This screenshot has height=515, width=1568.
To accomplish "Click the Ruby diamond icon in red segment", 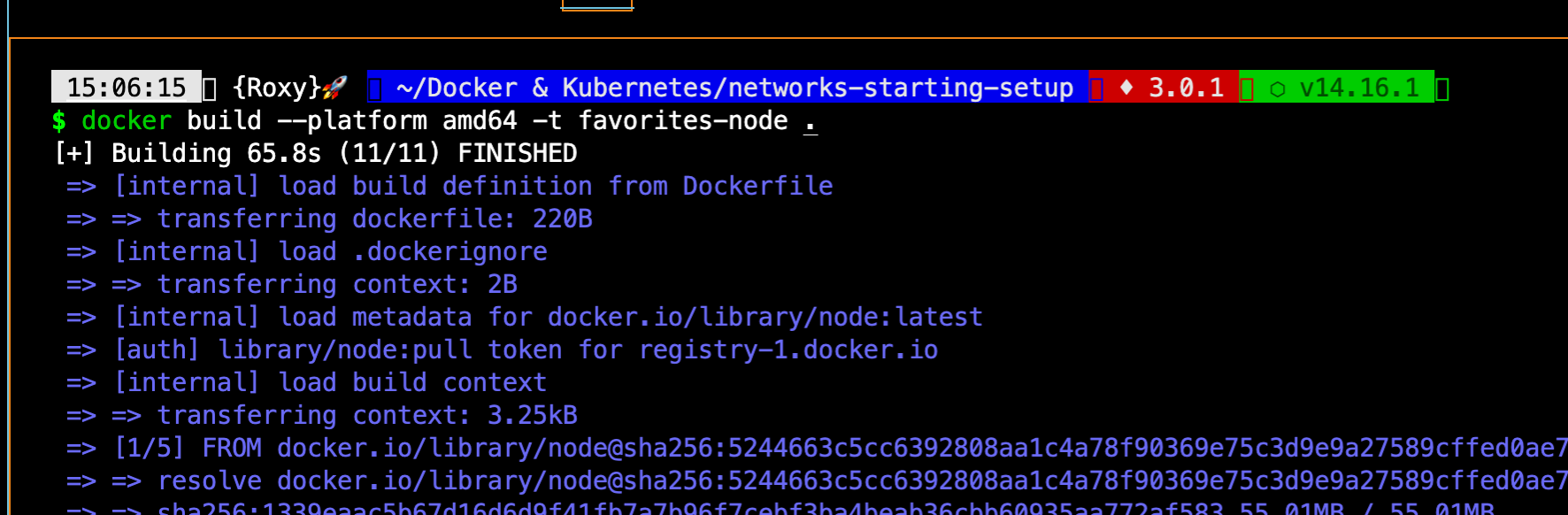I will tap(1126, 87).
